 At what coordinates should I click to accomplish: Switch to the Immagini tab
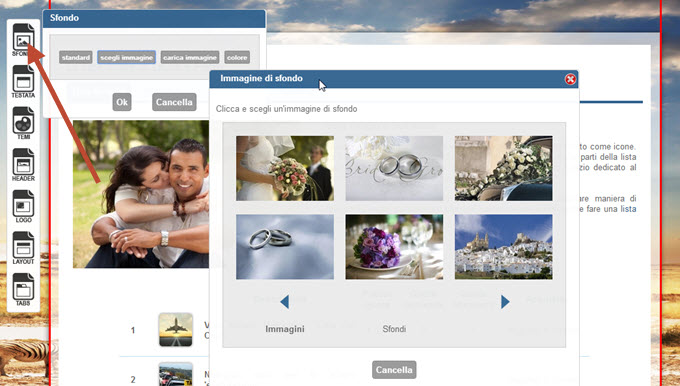point(285,329)
